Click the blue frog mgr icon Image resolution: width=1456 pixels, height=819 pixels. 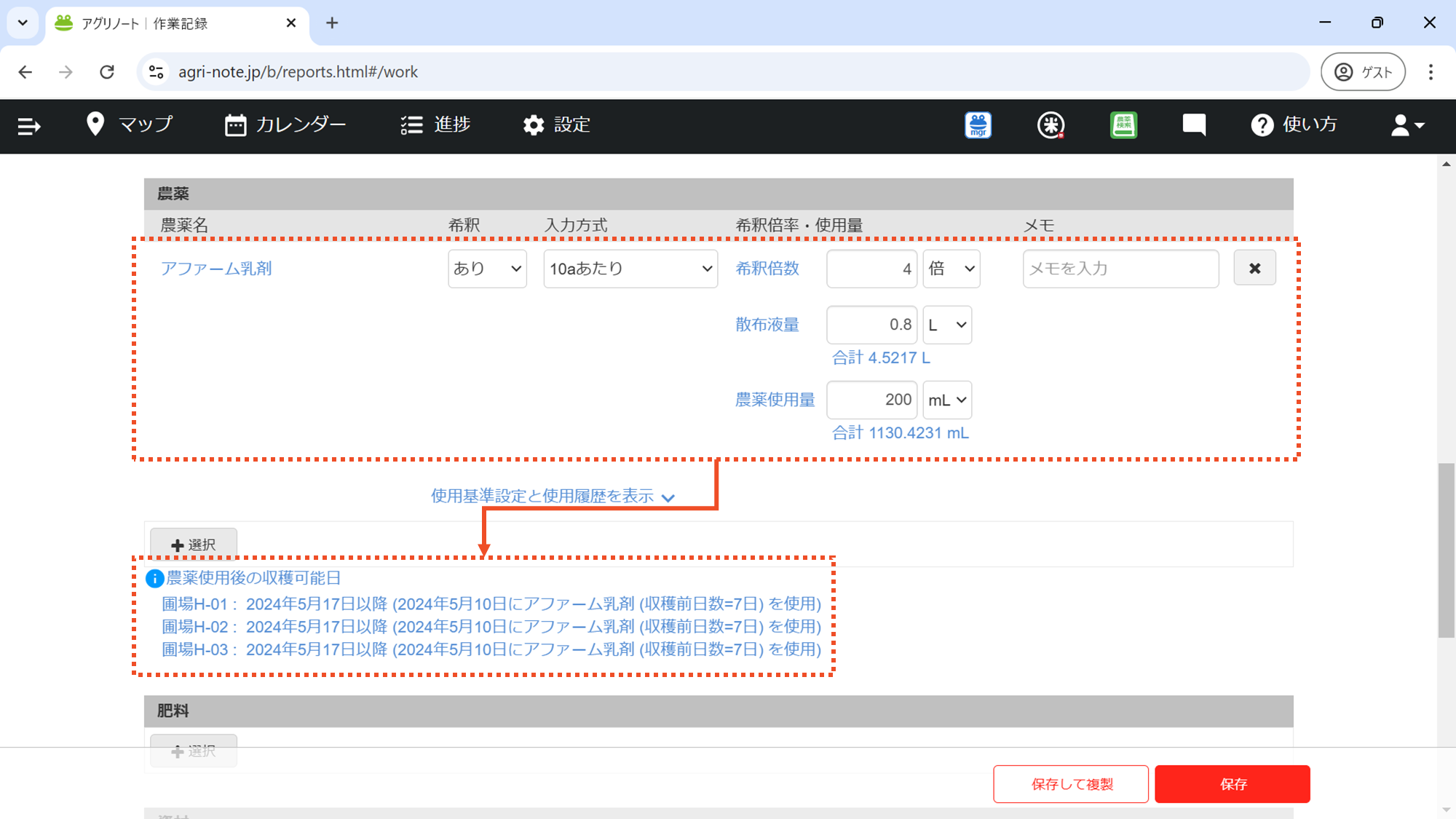coord(978,125)
